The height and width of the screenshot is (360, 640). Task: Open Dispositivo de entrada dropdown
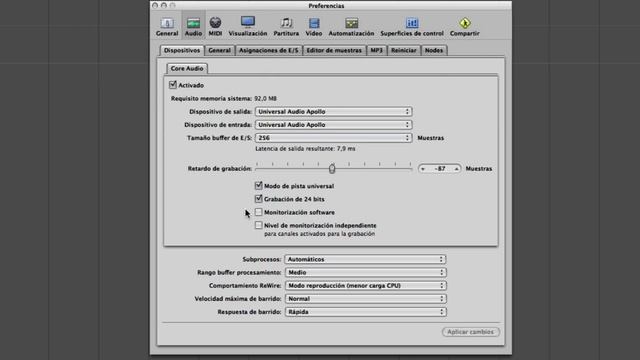333,124
